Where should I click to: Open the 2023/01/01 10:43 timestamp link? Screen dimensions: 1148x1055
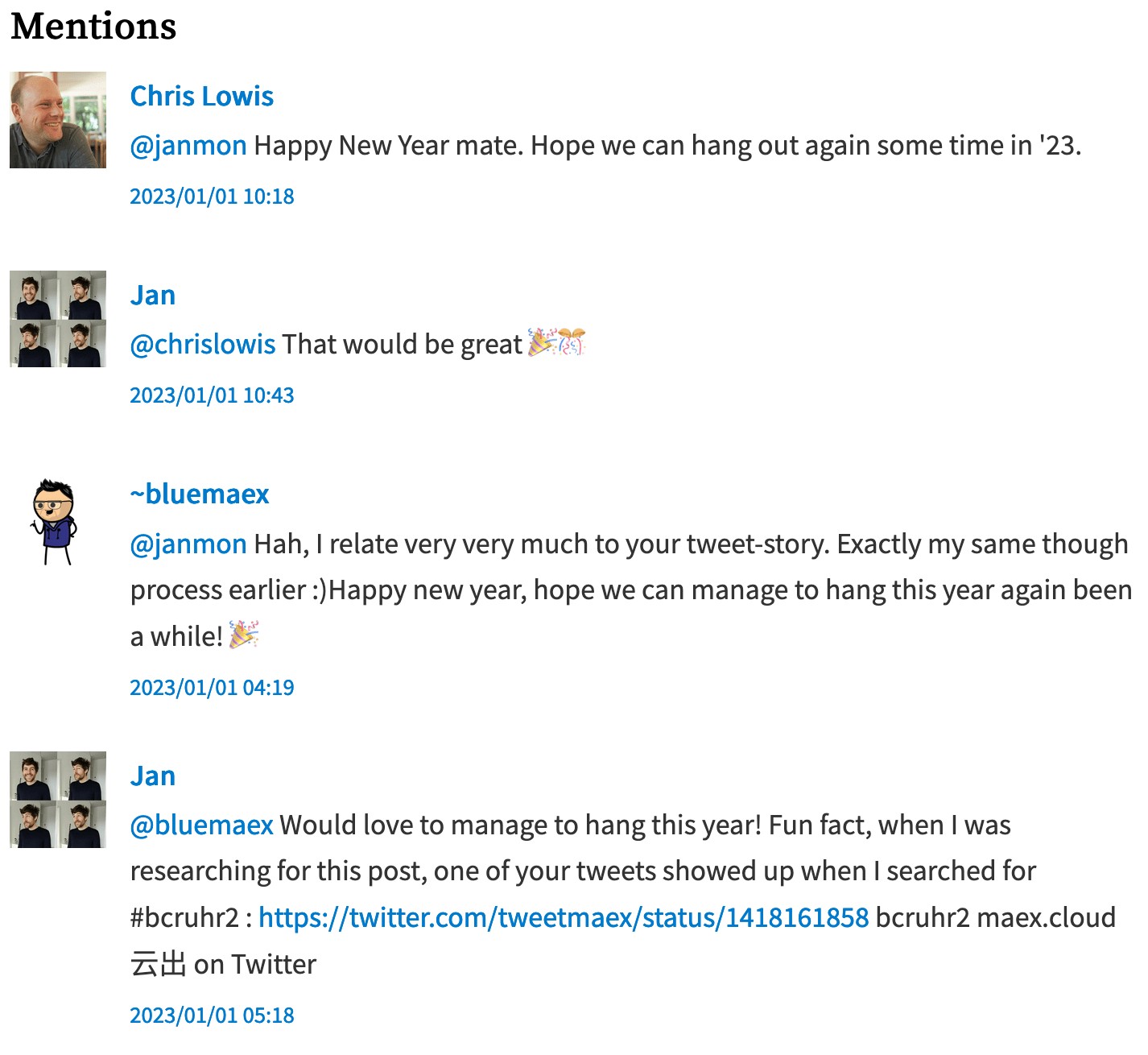coord(213,395)
